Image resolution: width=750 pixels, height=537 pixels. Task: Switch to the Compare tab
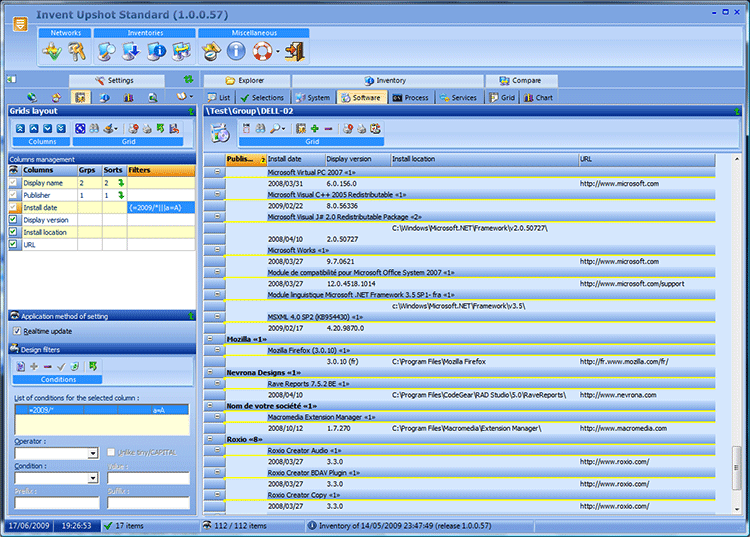(x=521, y=80)
